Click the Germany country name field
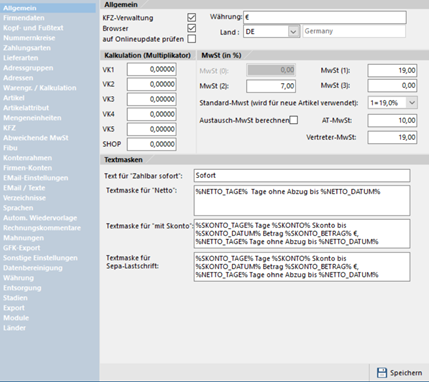Screen dimensions: 429x382 [x=354, y=31]
